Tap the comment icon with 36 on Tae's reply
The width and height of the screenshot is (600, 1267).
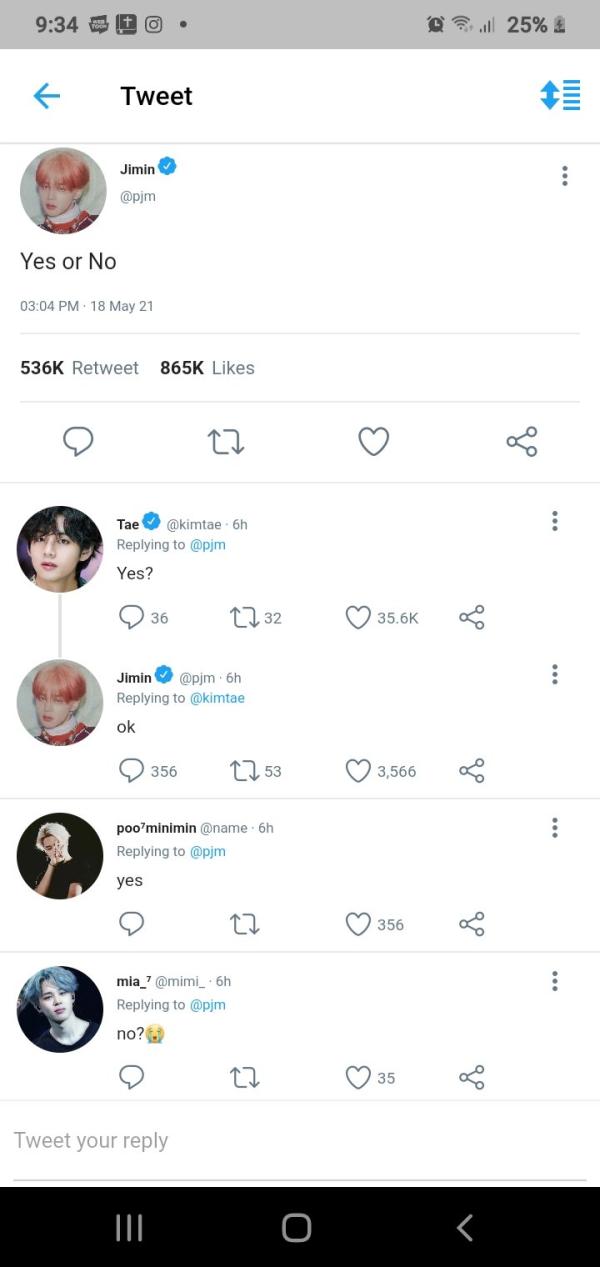(132, 618)
